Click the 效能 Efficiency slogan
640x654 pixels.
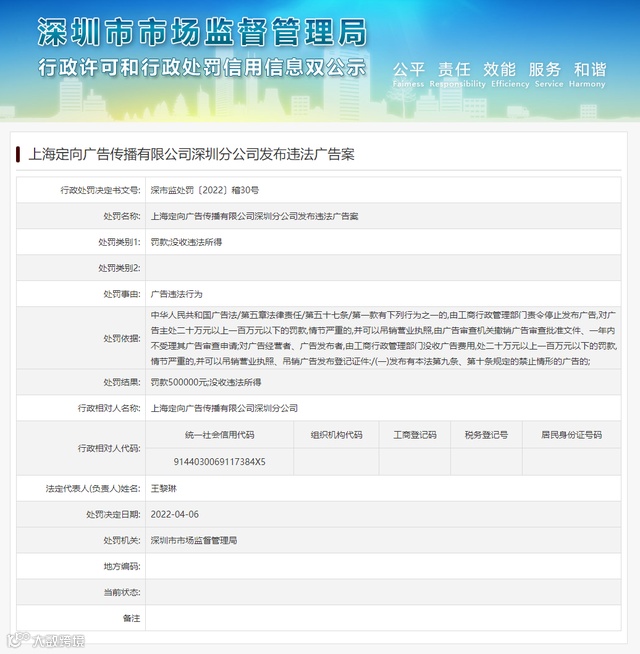coord(510,75)
